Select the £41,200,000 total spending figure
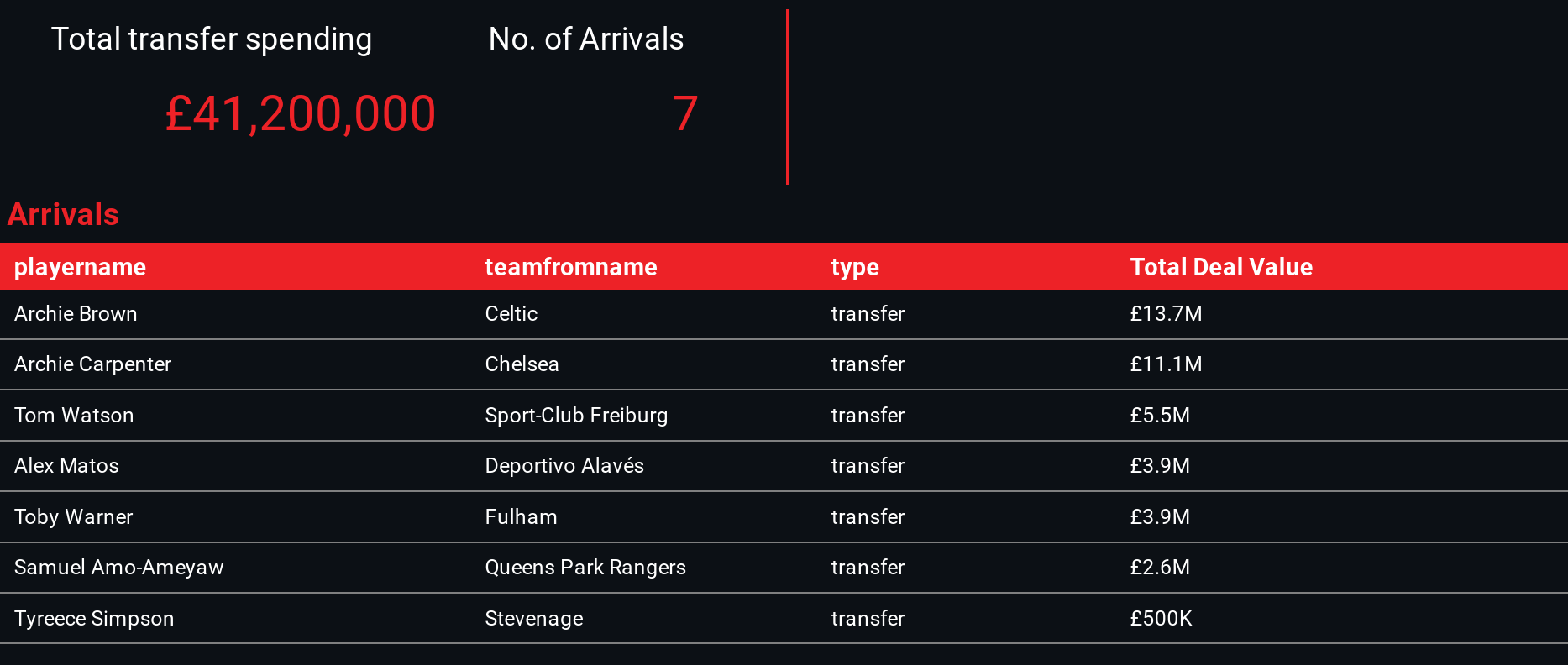The width and height of the screenshot is (1568, 665). [x=300, y=114]
